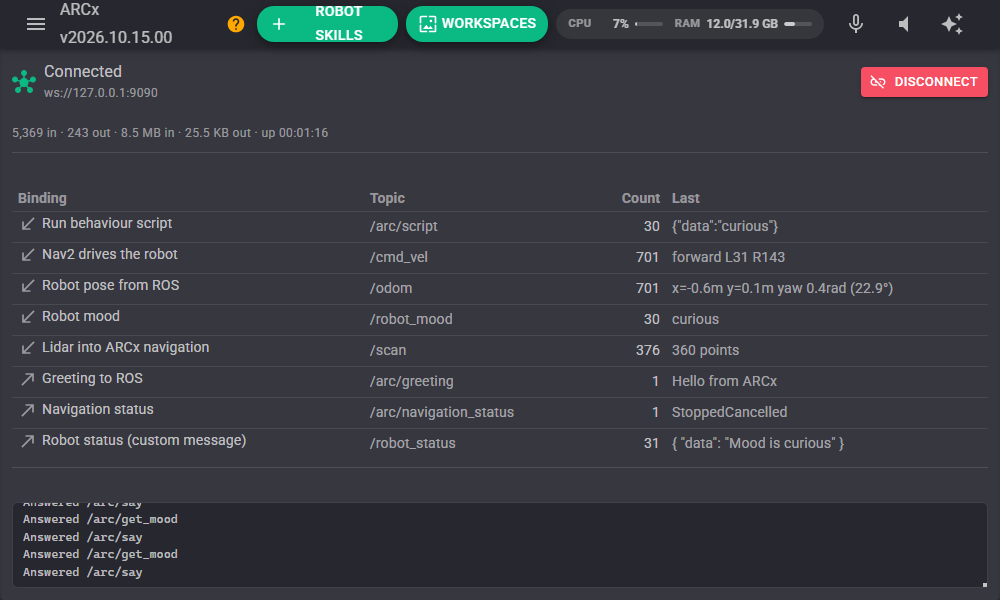
Task: Click the StoppedCancelled status value
Action: tap(730, 413)
